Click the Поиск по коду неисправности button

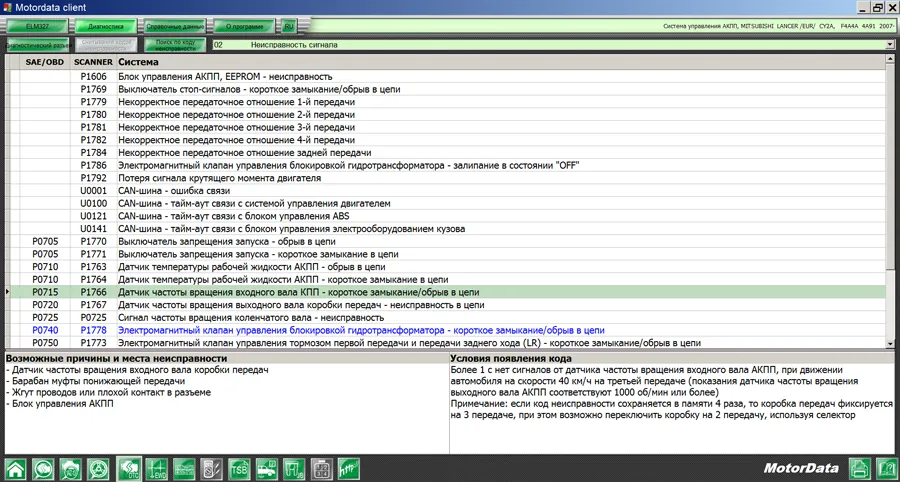click(175, 45)
